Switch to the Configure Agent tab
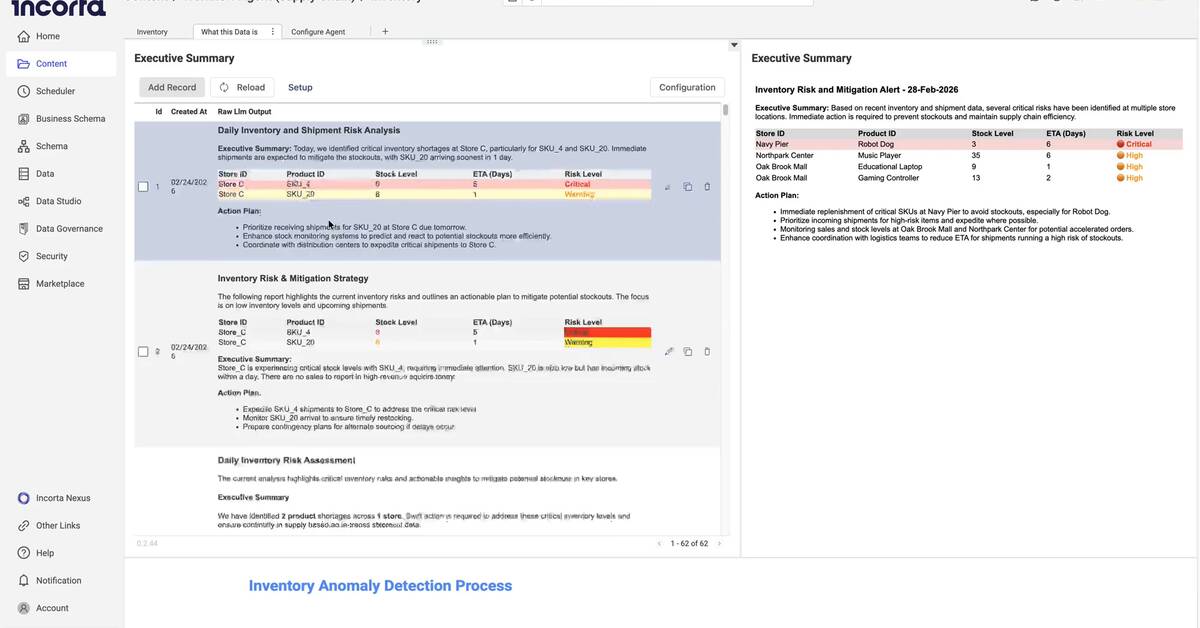1200x628 pixels. point(318,32)
